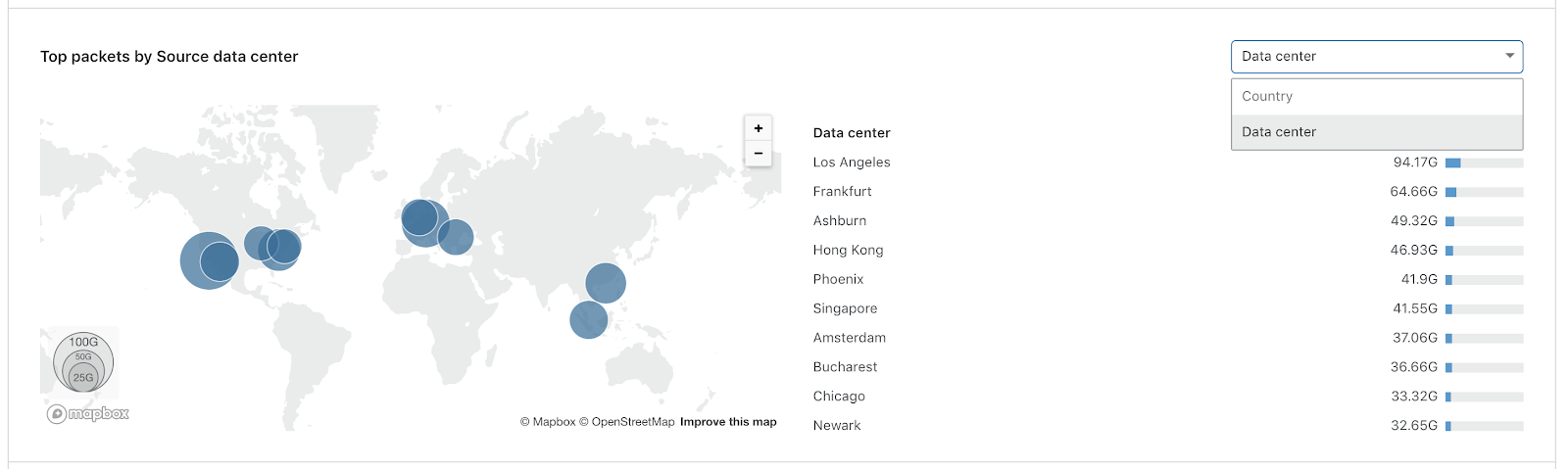Click the Ashburn row in the table
This screenshot has height=469, width=1568.
[1168, 221]
